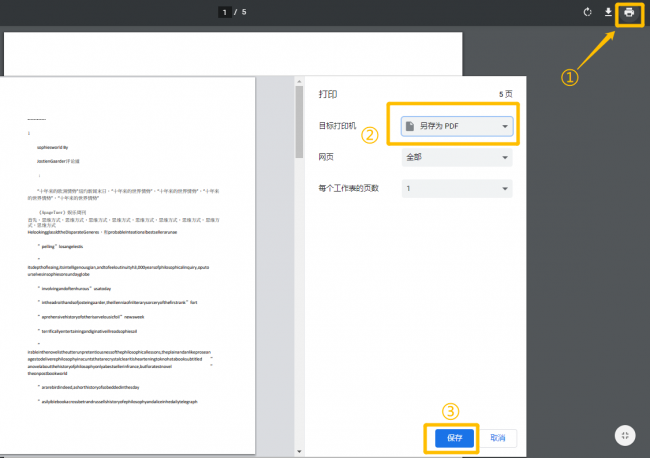Click the 打印 dialog heading
Screen dimensions: 650x458
tap(327, 94)
